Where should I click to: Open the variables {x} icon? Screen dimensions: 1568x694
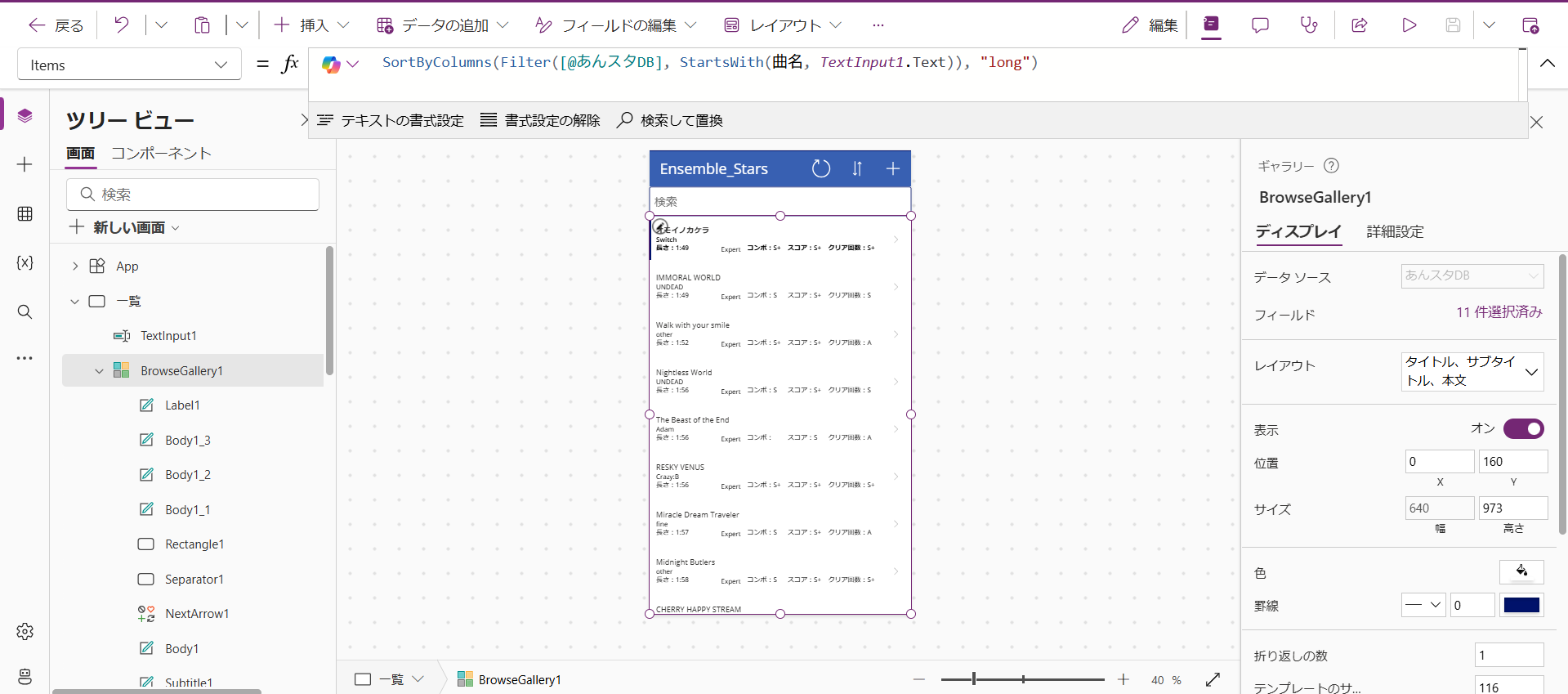coord(25,262)
